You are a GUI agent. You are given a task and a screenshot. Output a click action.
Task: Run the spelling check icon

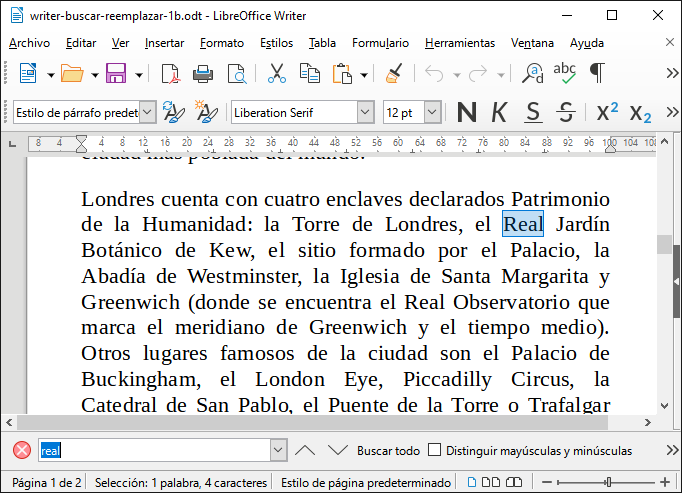click(565, 74)
